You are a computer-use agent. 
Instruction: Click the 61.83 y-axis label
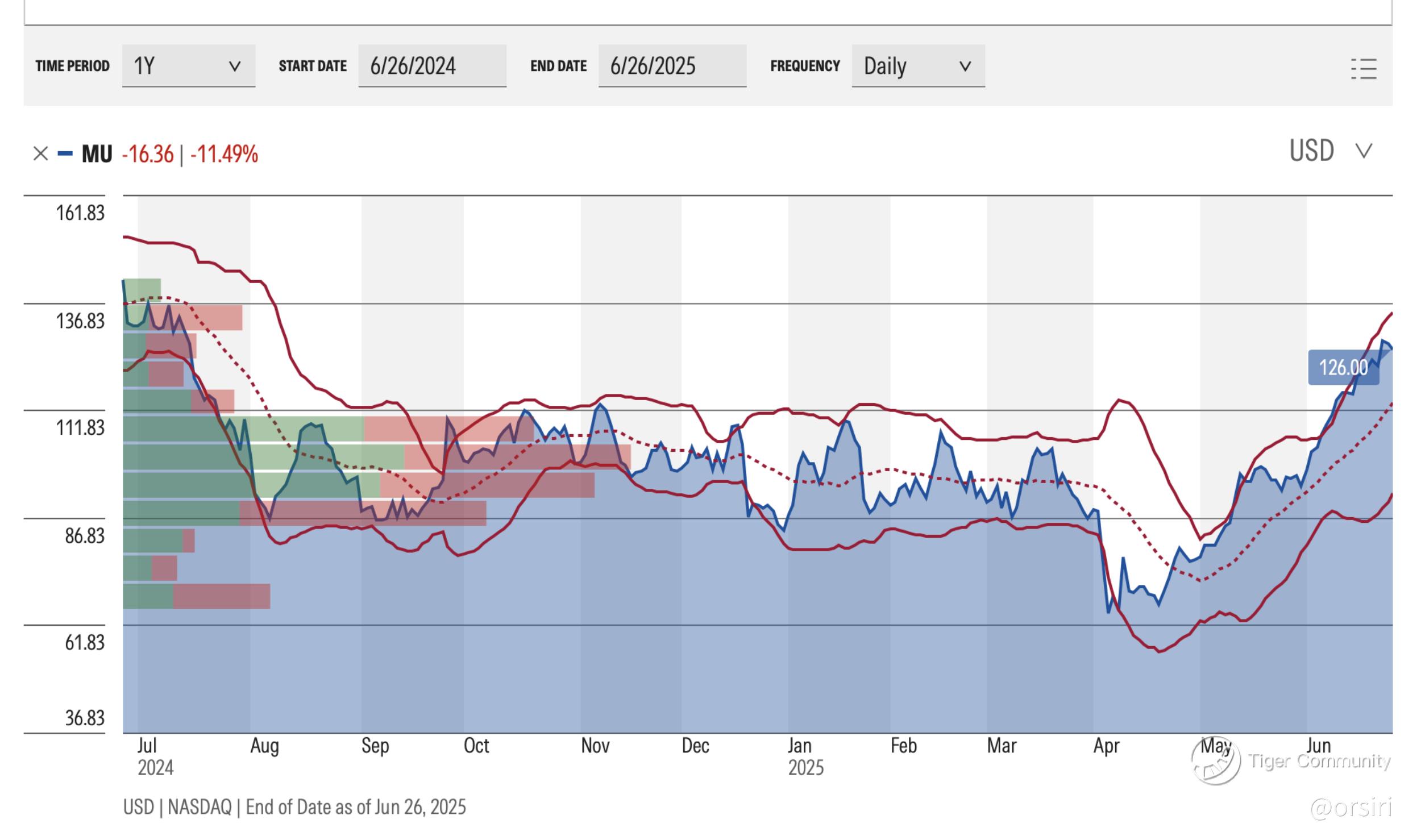(x=85, y=642)
